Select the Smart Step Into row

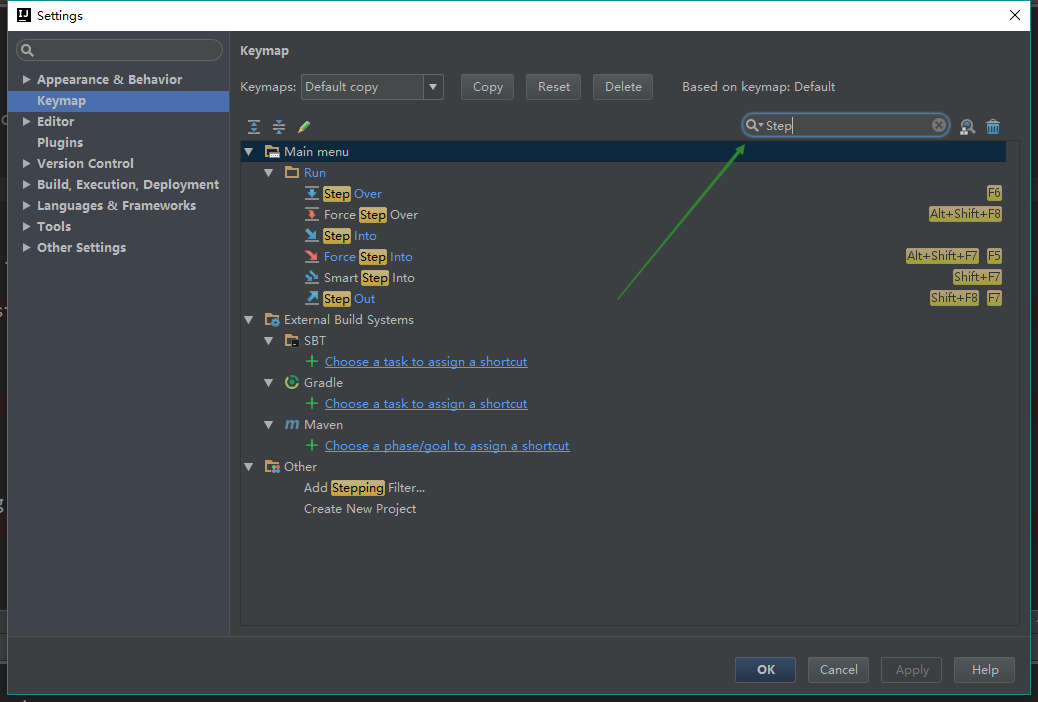[x=624, y=277]
